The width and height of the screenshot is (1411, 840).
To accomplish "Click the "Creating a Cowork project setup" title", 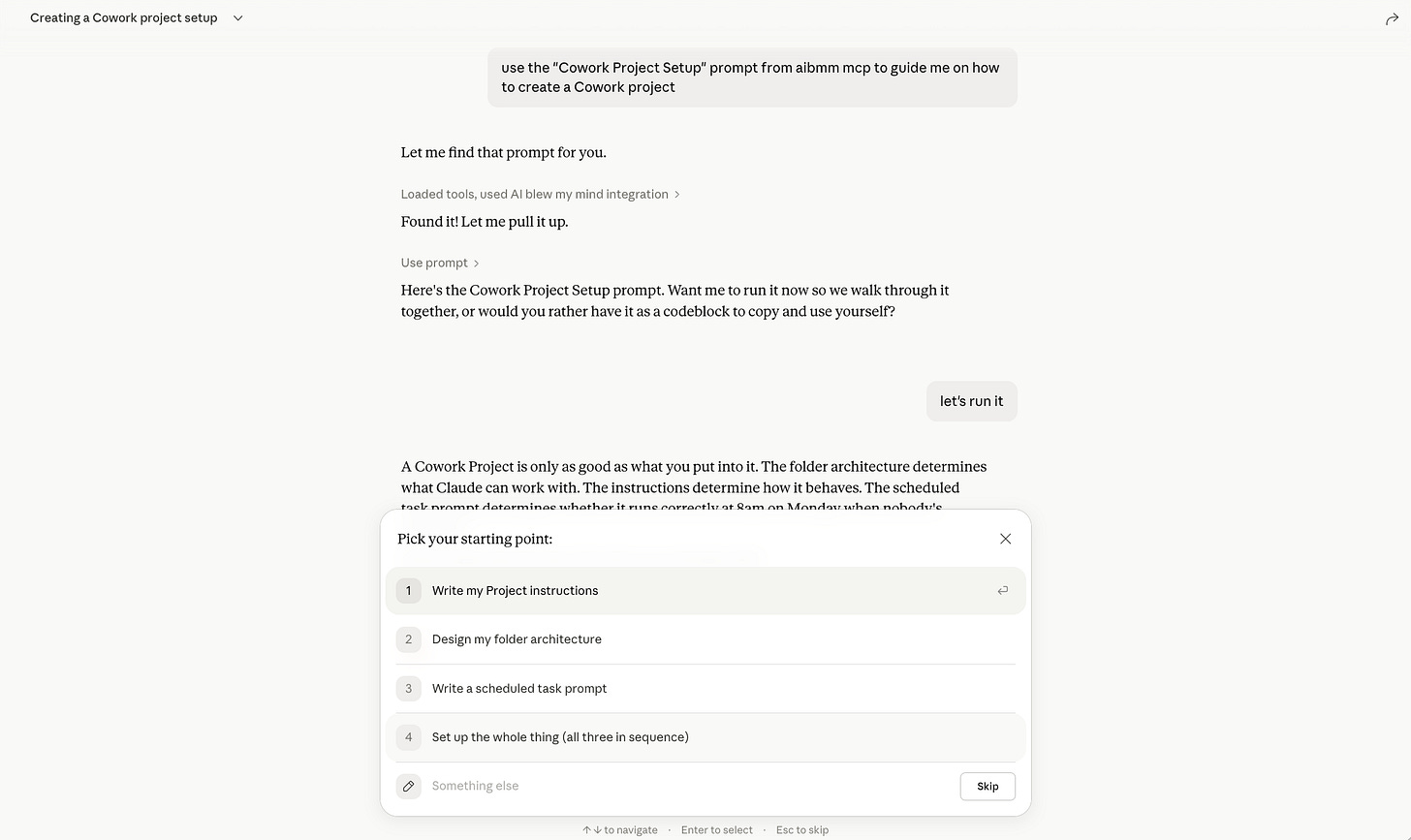I will point(123,18).
